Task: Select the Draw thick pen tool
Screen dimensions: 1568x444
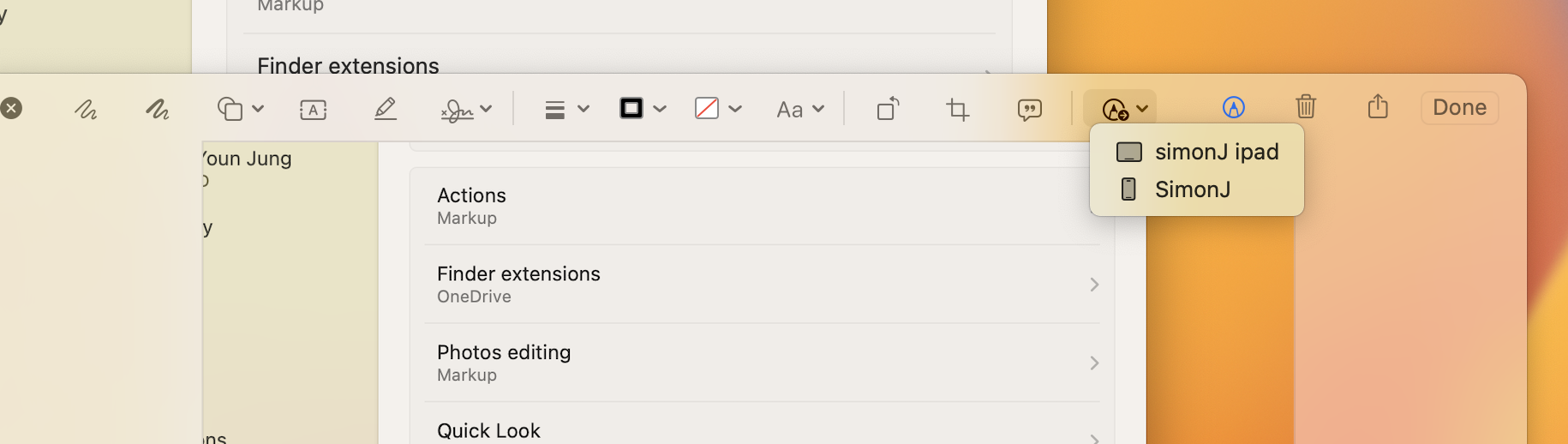Action: 157,109
